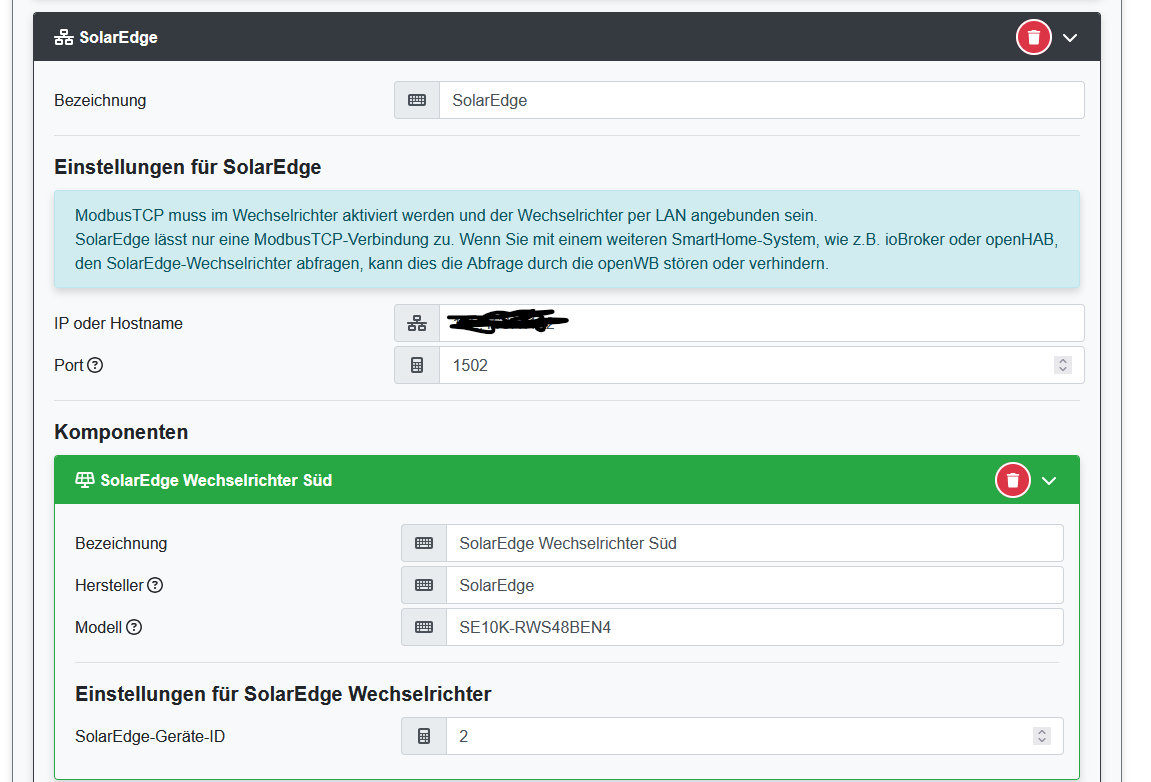
Task: Click the network icon beside IP oder Hostname
Action: click(x=417, y=322)
